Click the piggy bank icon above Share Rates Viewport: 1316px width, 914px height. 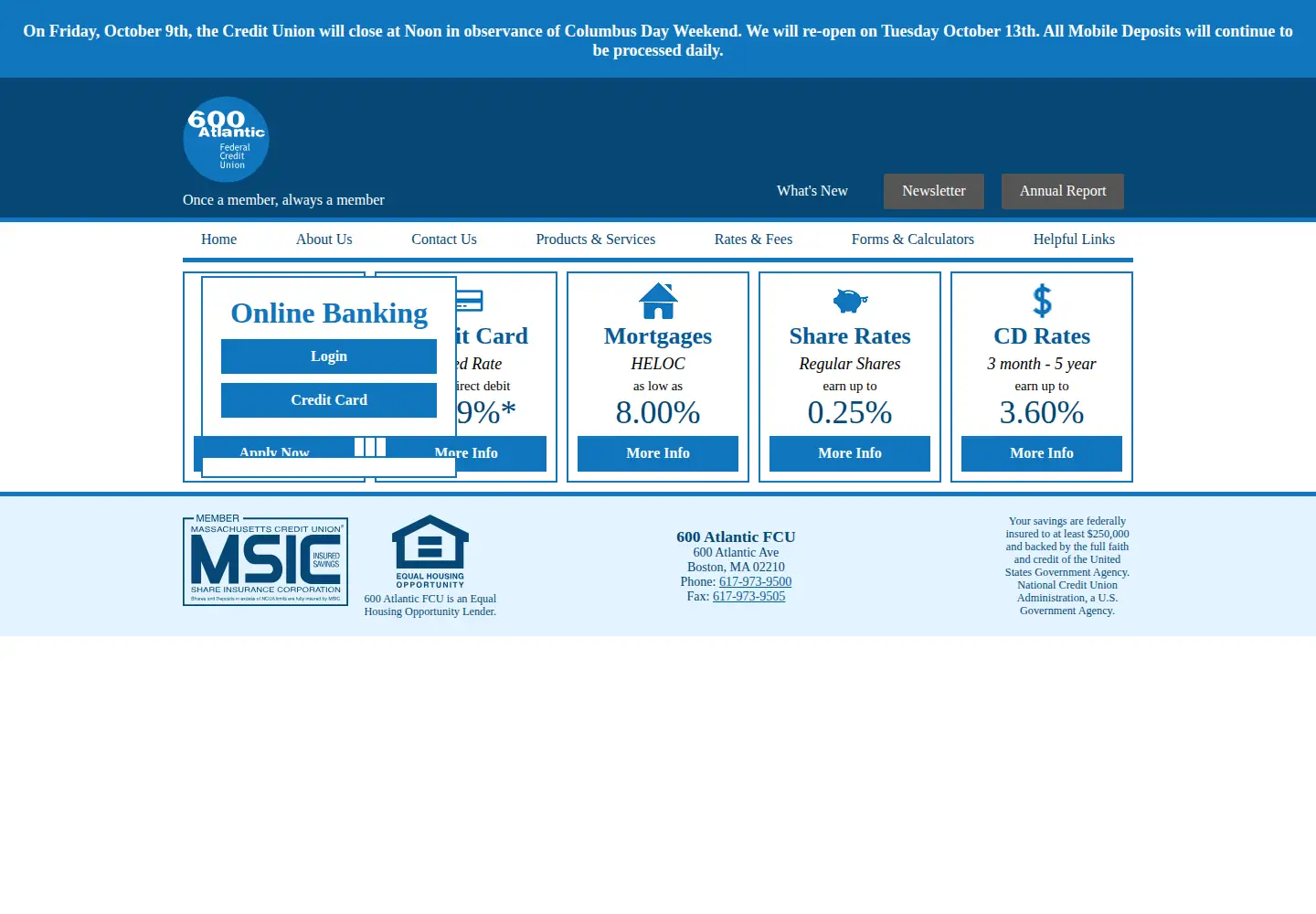[x=850, y=300]
